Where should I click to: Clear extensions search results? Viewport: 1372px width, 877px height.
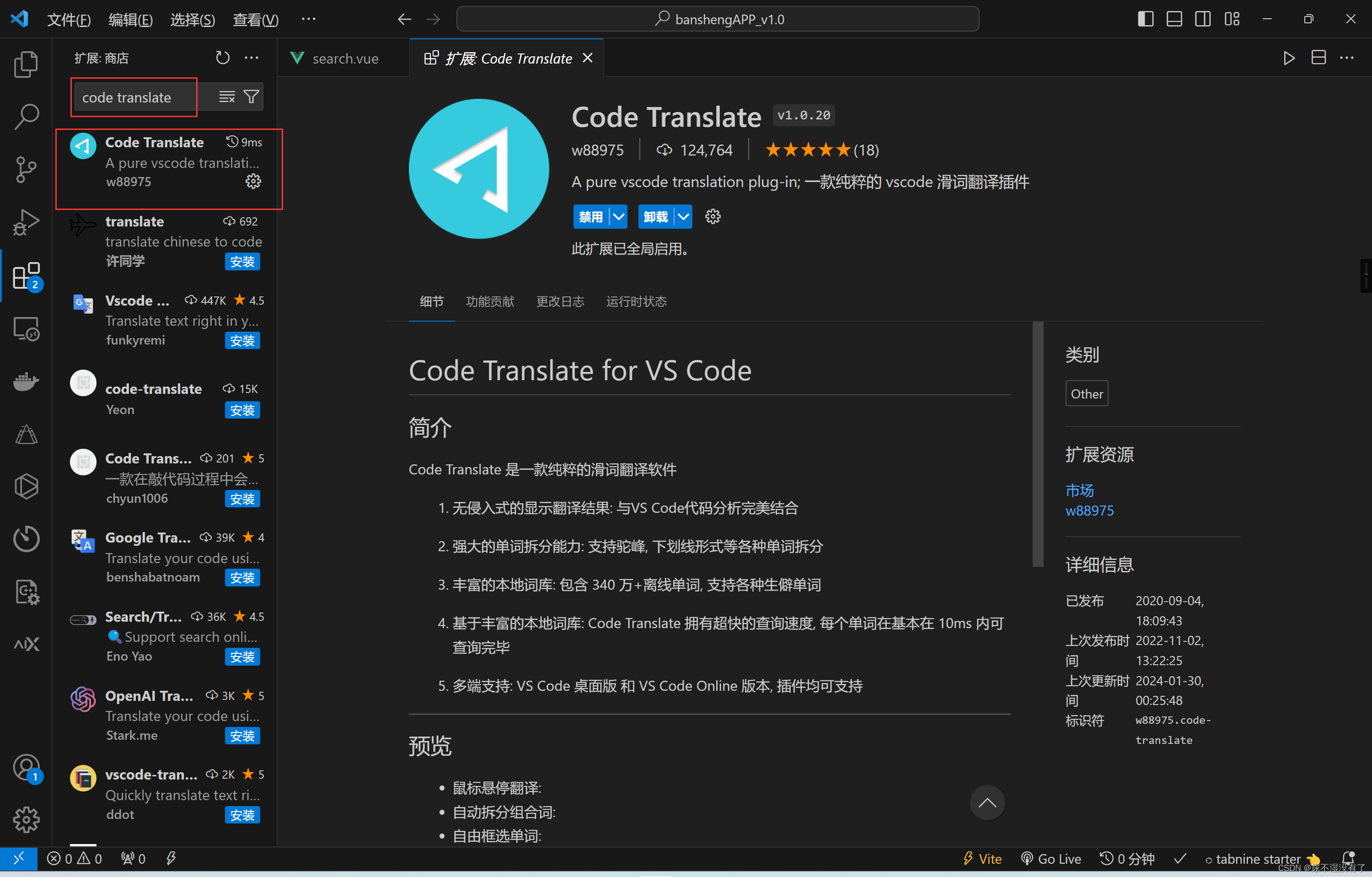point(227,97)
